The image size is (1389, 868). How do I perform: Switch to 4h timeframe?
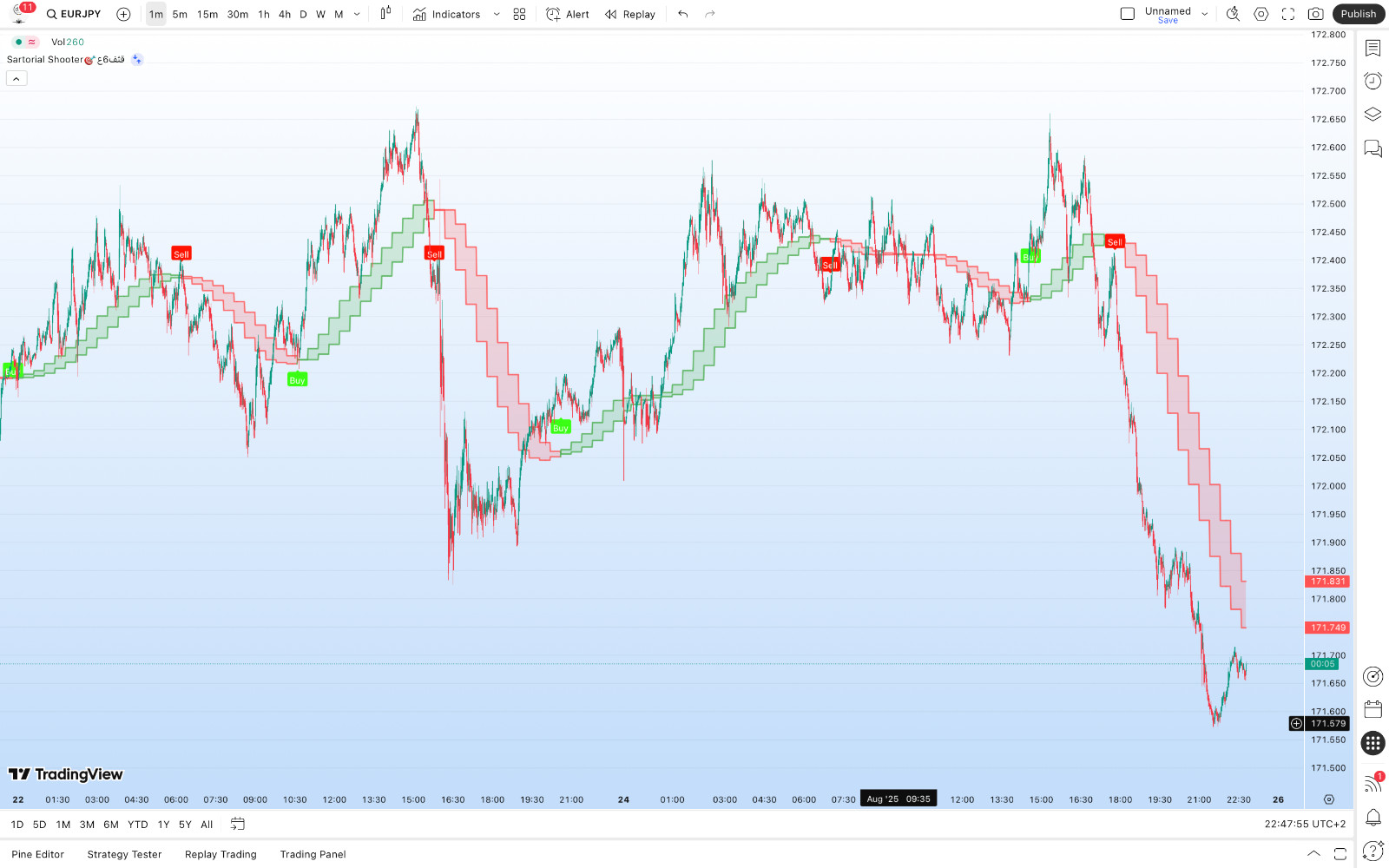click(285, 14)
